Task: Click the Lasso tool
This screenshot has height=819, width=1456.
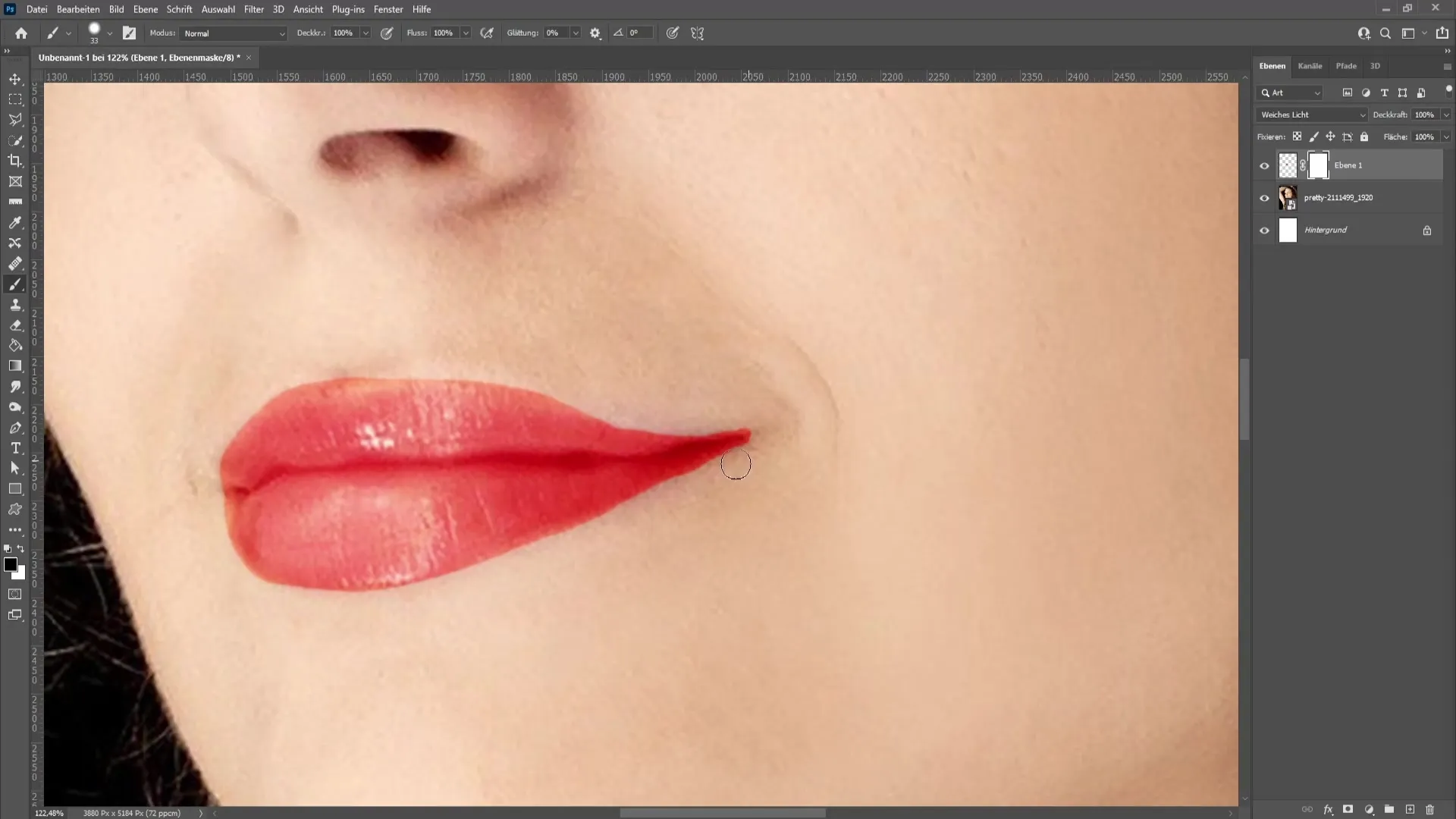Action: (x=15, y=119)
